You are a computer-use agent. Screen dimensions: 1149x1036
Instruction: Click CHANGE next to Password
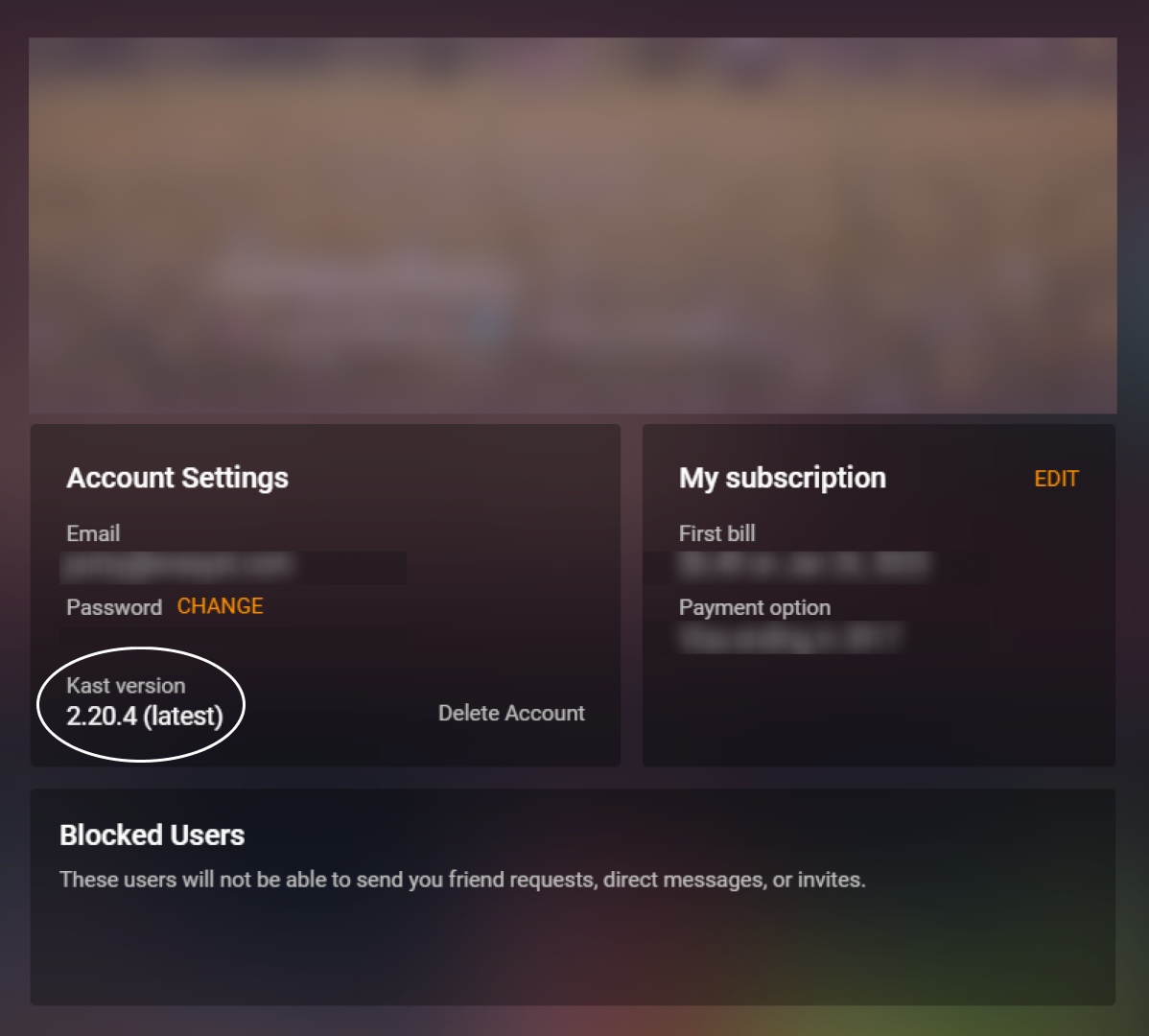point(220,606)
